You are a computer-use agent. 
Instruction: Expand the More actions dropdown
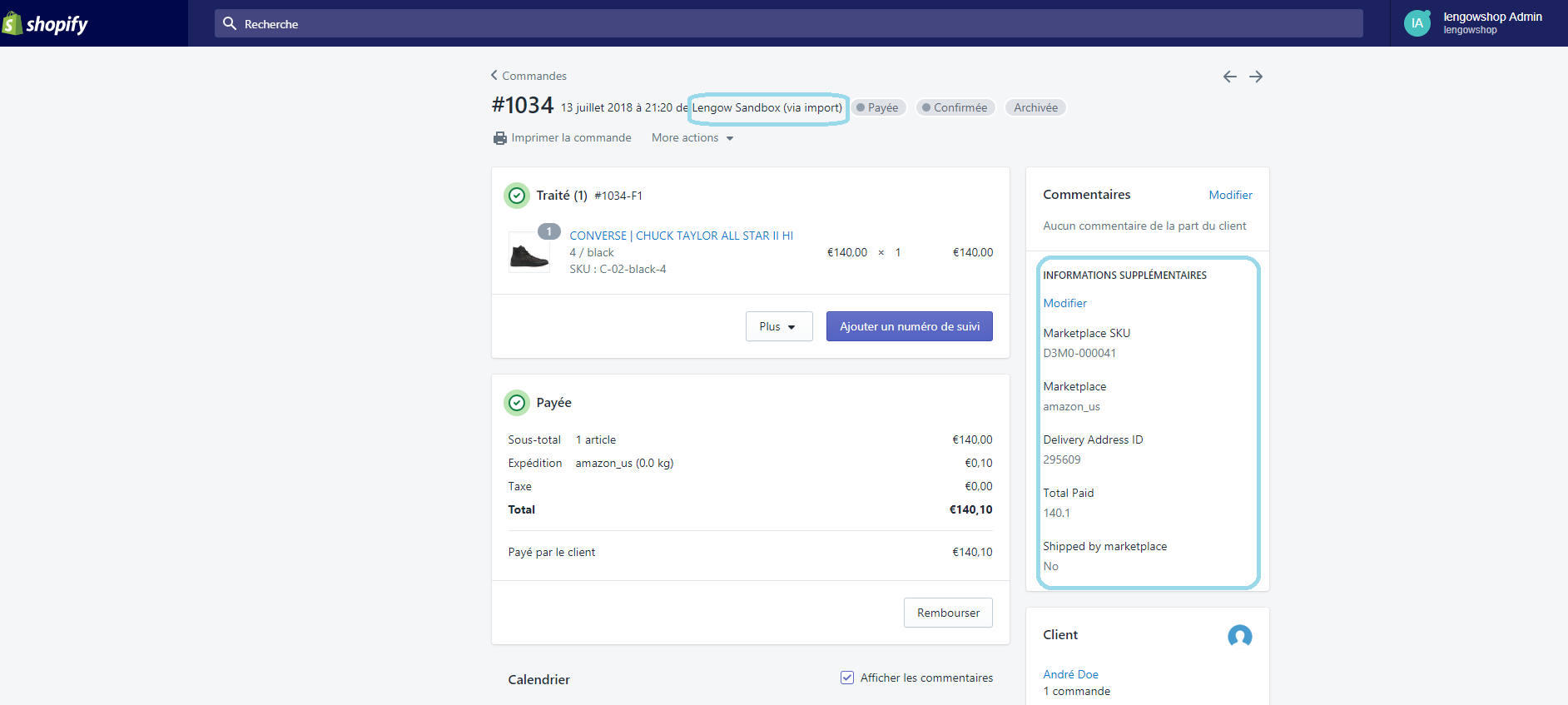[x=692, y=138]
